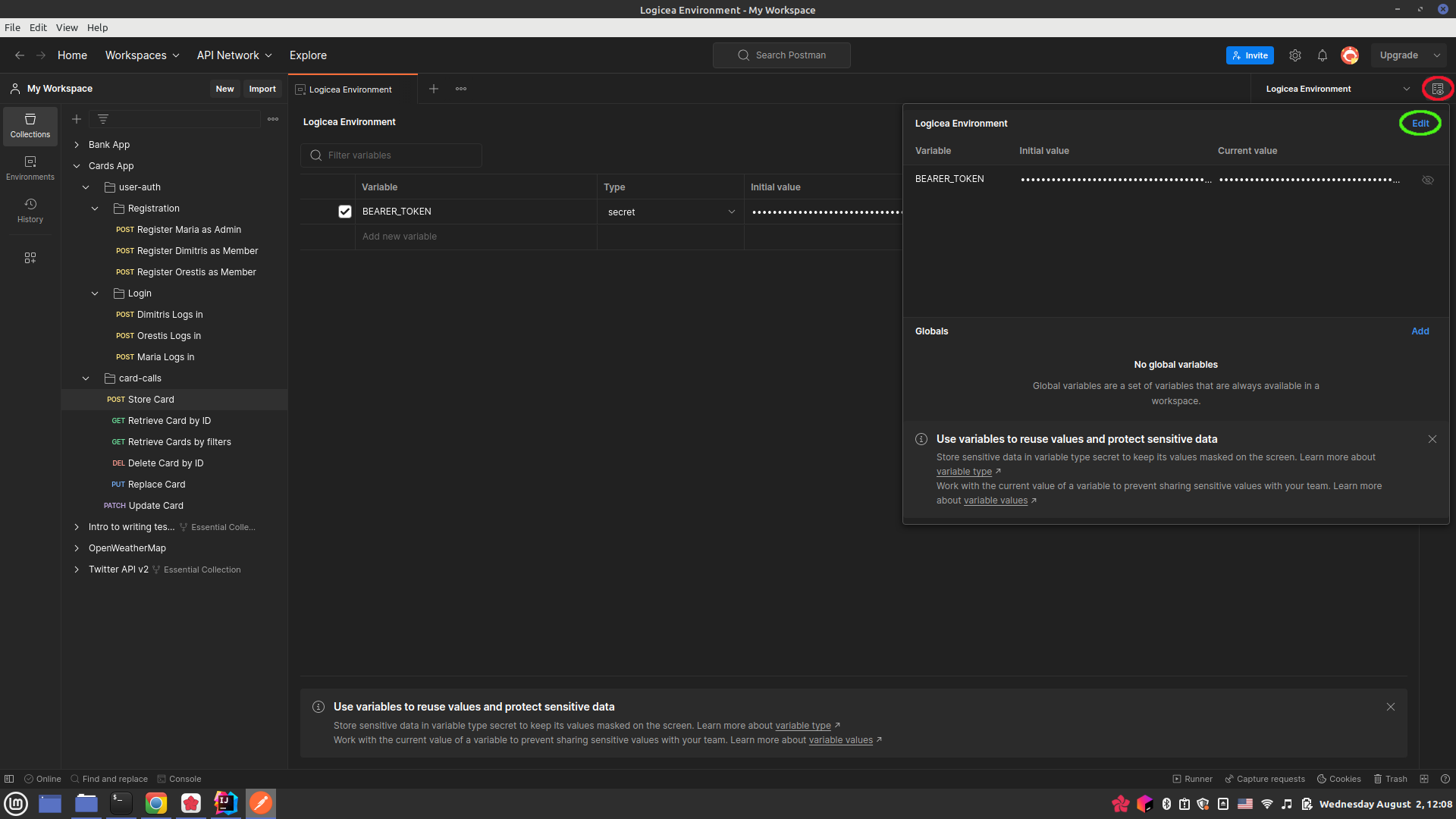Collapse the Login folder
This screenshot has height=819, width=1456.
(x=95, y=293)
